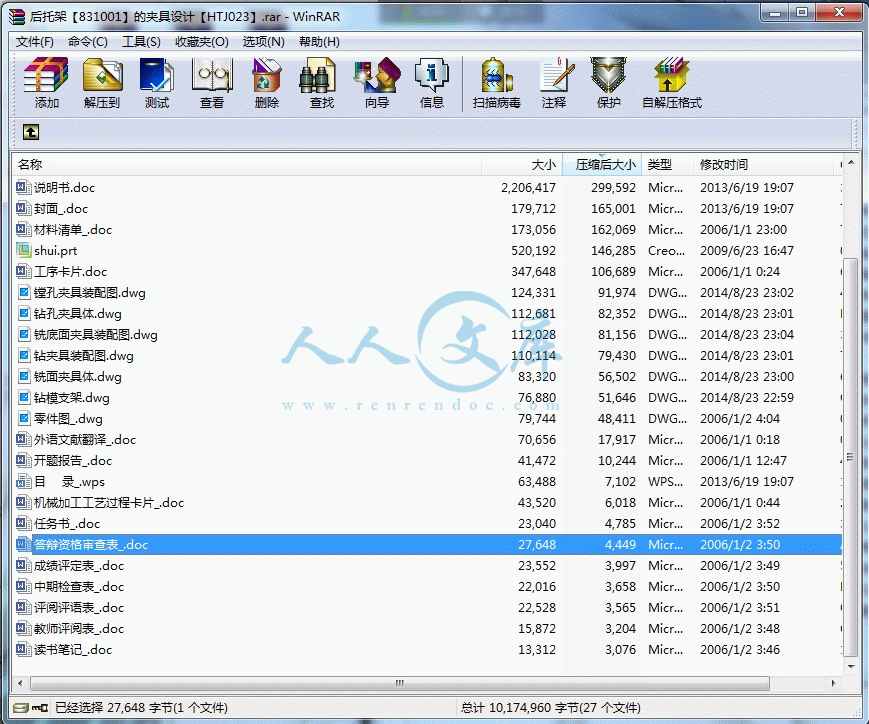
Task: Go up one folder level with arrow icon
Action: pyautogui.click(x=31, y=132)
